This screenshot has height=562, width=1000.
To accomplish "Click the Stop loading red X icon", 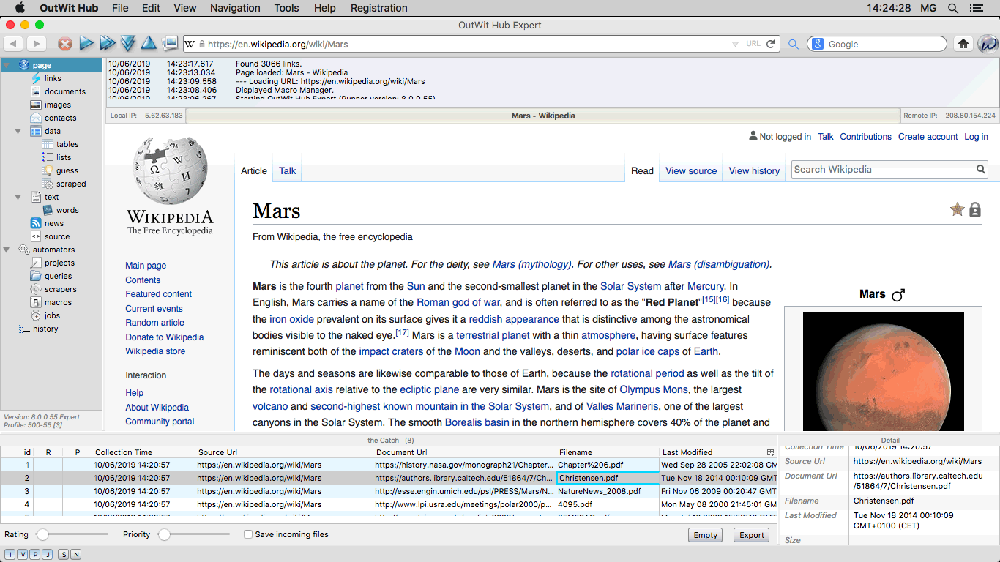I will (65, 44).
